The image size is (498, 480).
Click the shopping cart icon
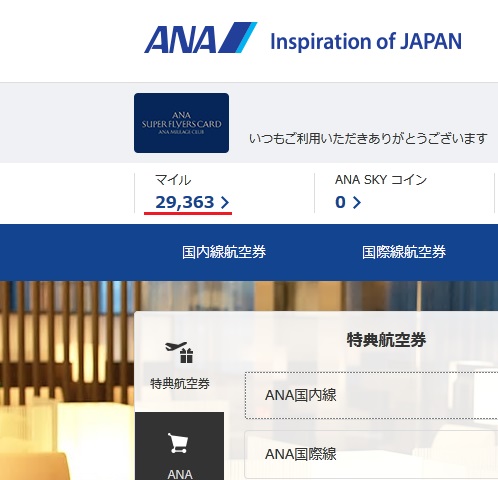tap(178, 443)
